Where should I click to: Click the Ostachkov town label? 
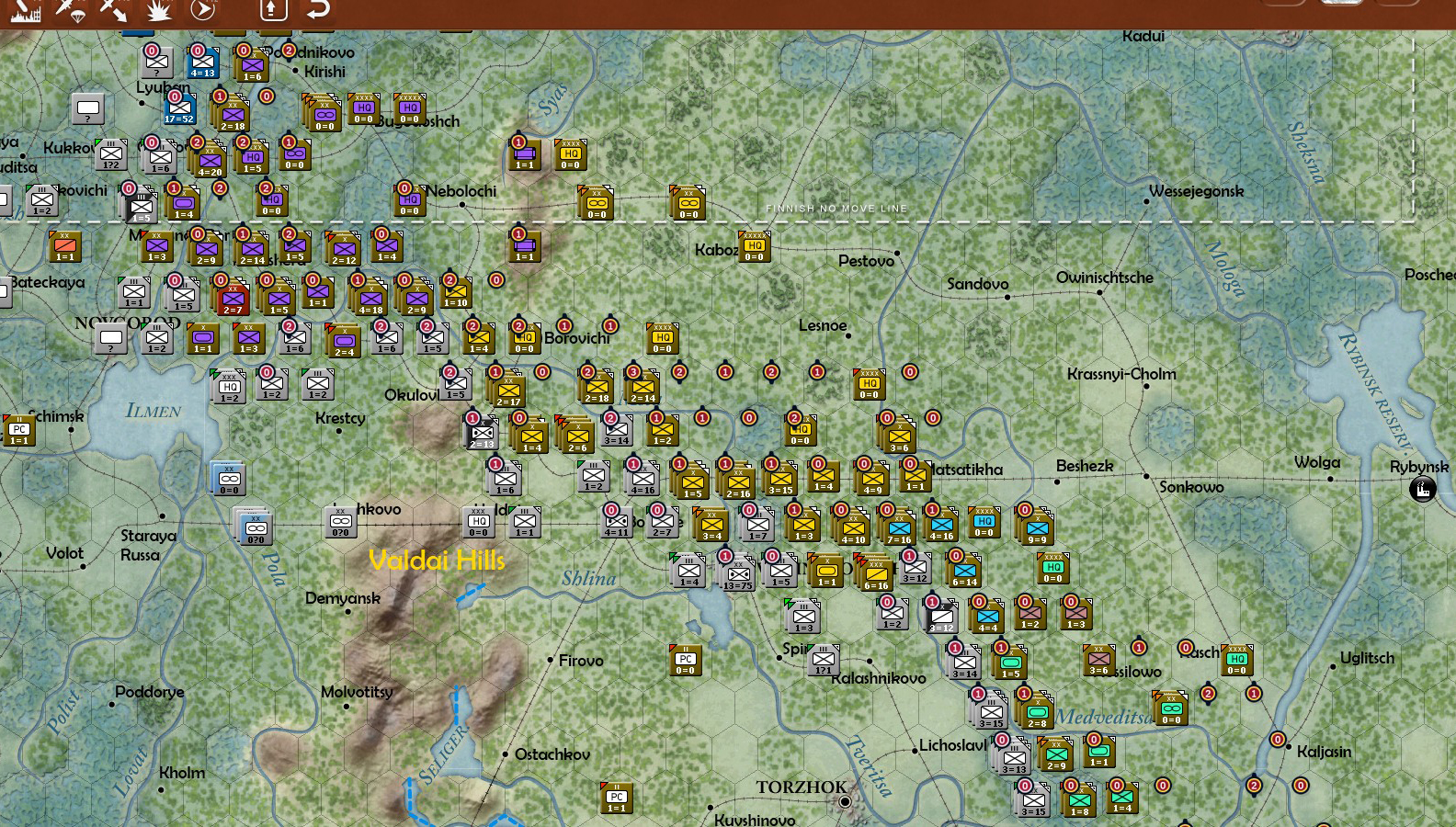pos(552,754)
